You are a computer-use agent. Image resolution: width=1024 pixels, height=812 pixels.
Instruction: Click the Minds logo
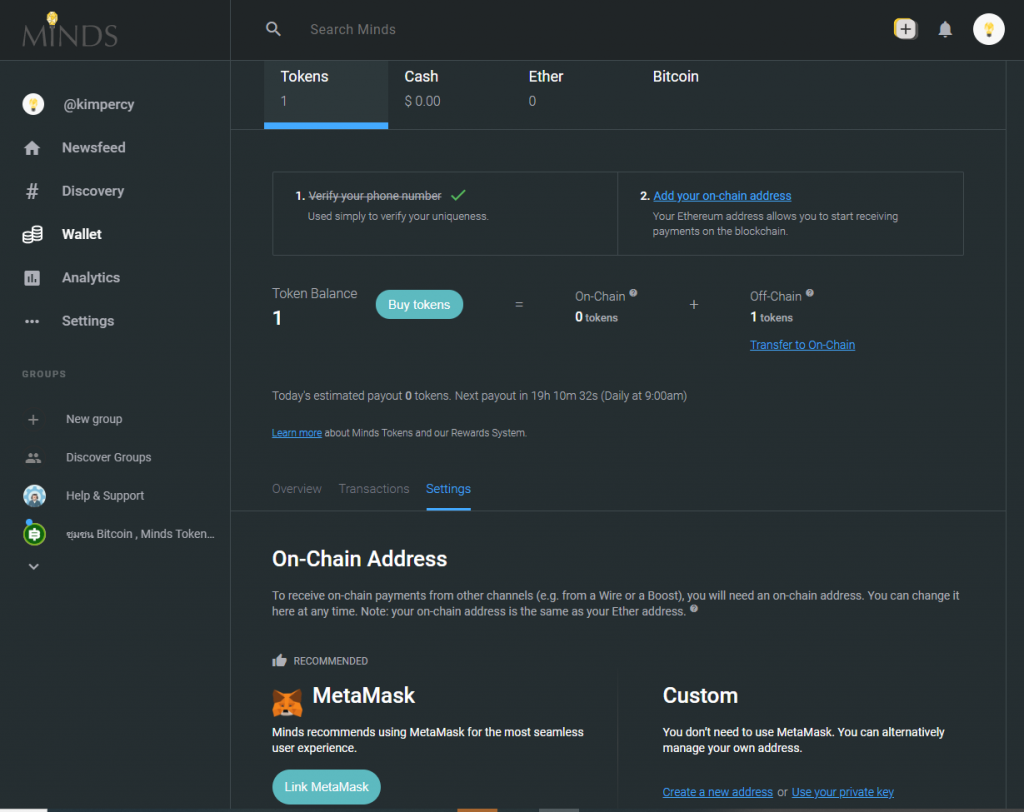click(70, 30)
